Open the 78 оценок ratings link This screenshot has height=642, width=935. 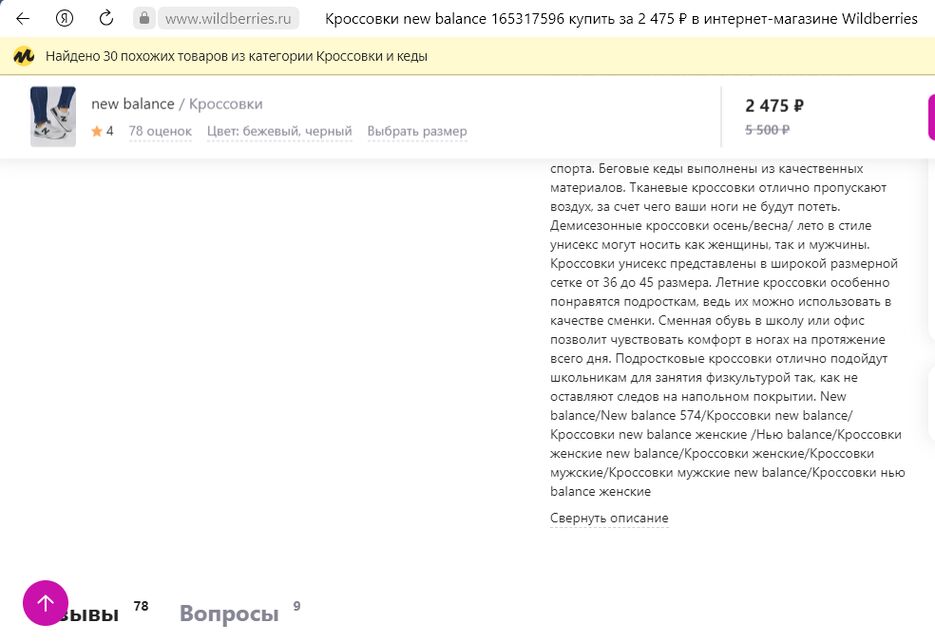pos(160,131)
